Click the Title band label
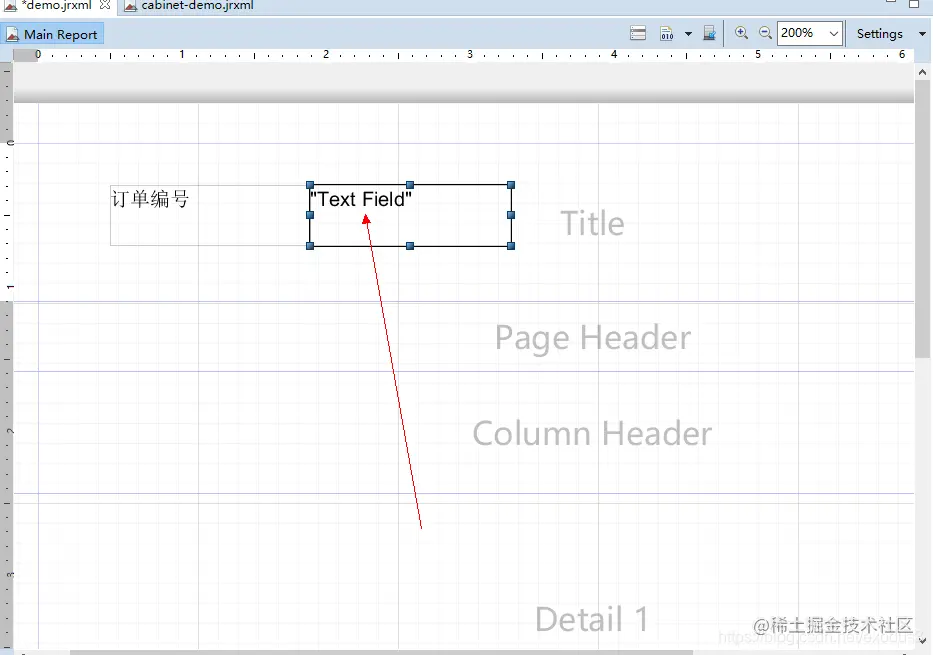 592,223
